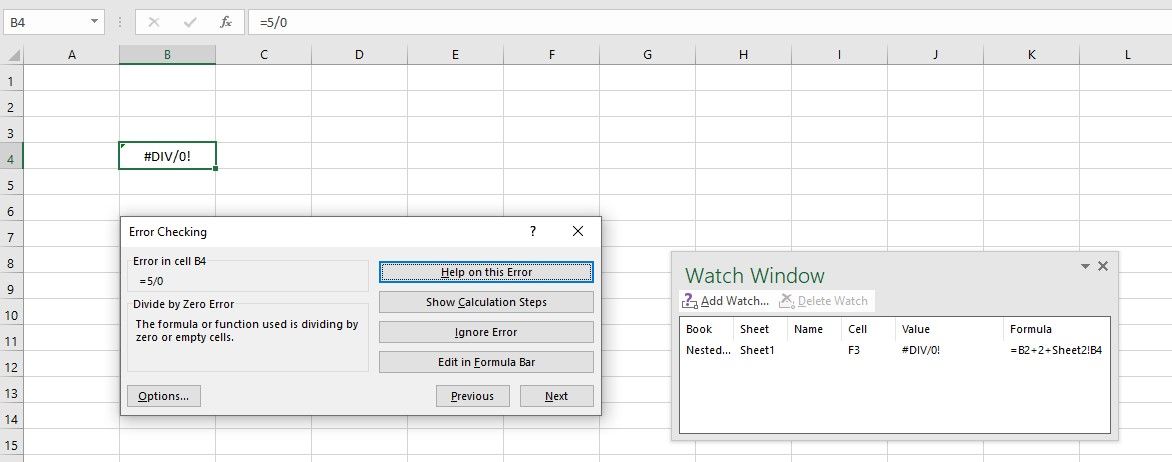Select column D header
1172x462 pixels.
click(360, 55)
